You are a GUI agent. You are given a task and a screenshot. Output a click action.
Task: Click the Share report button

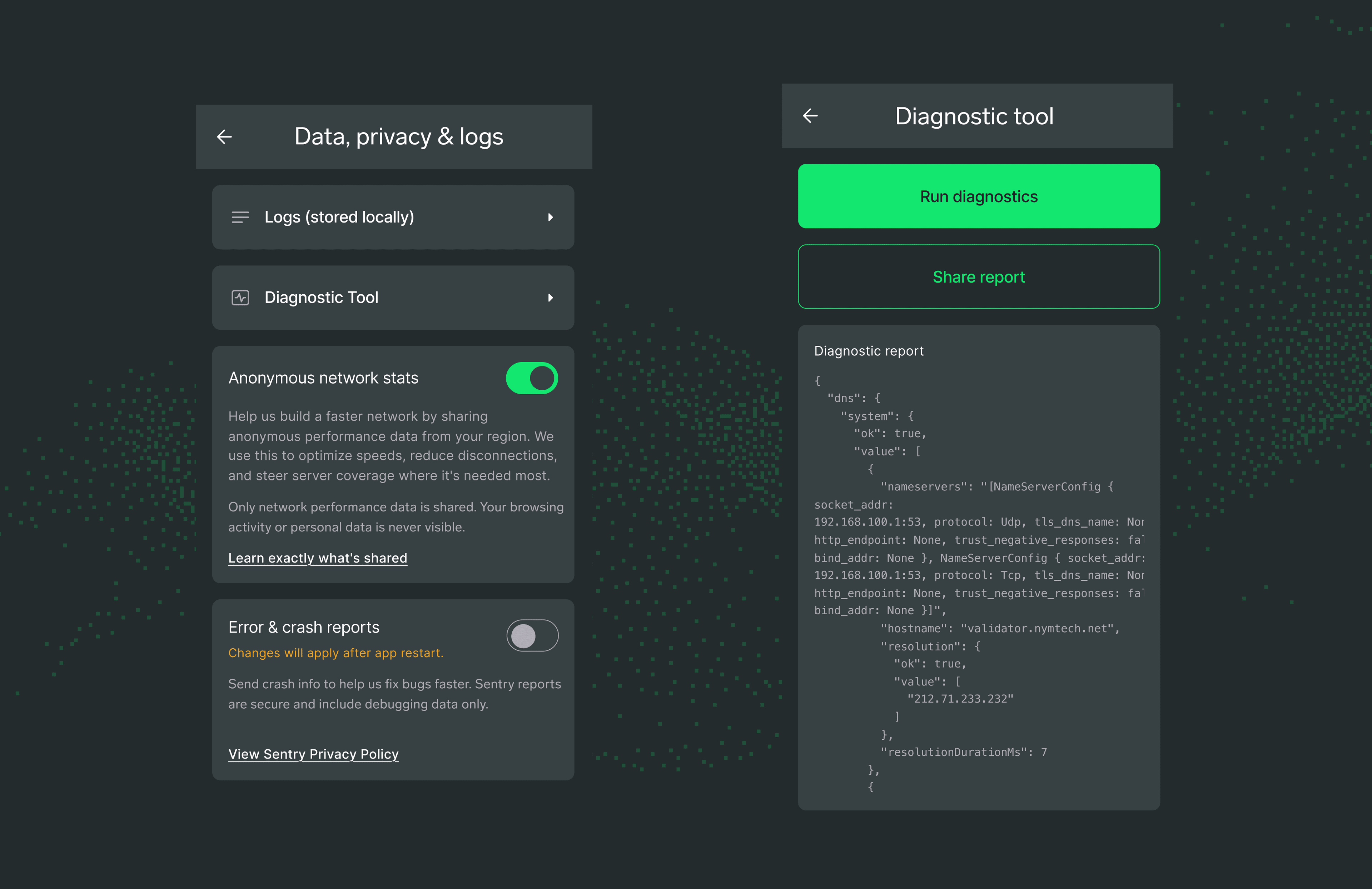978,276
